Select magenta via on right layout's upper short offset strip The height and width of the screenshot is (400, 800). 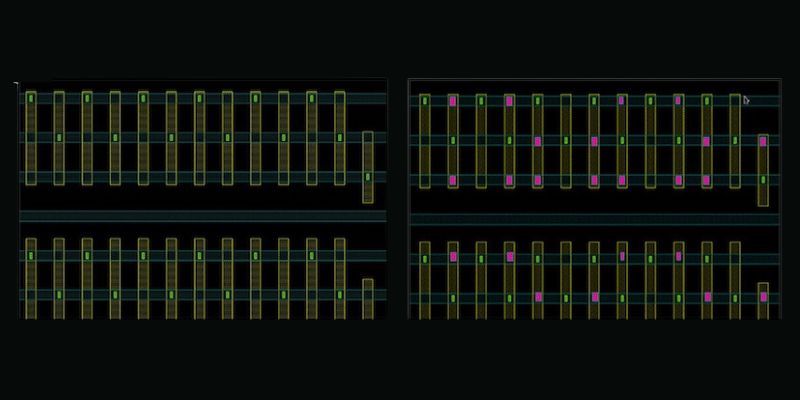click(763, 142)
